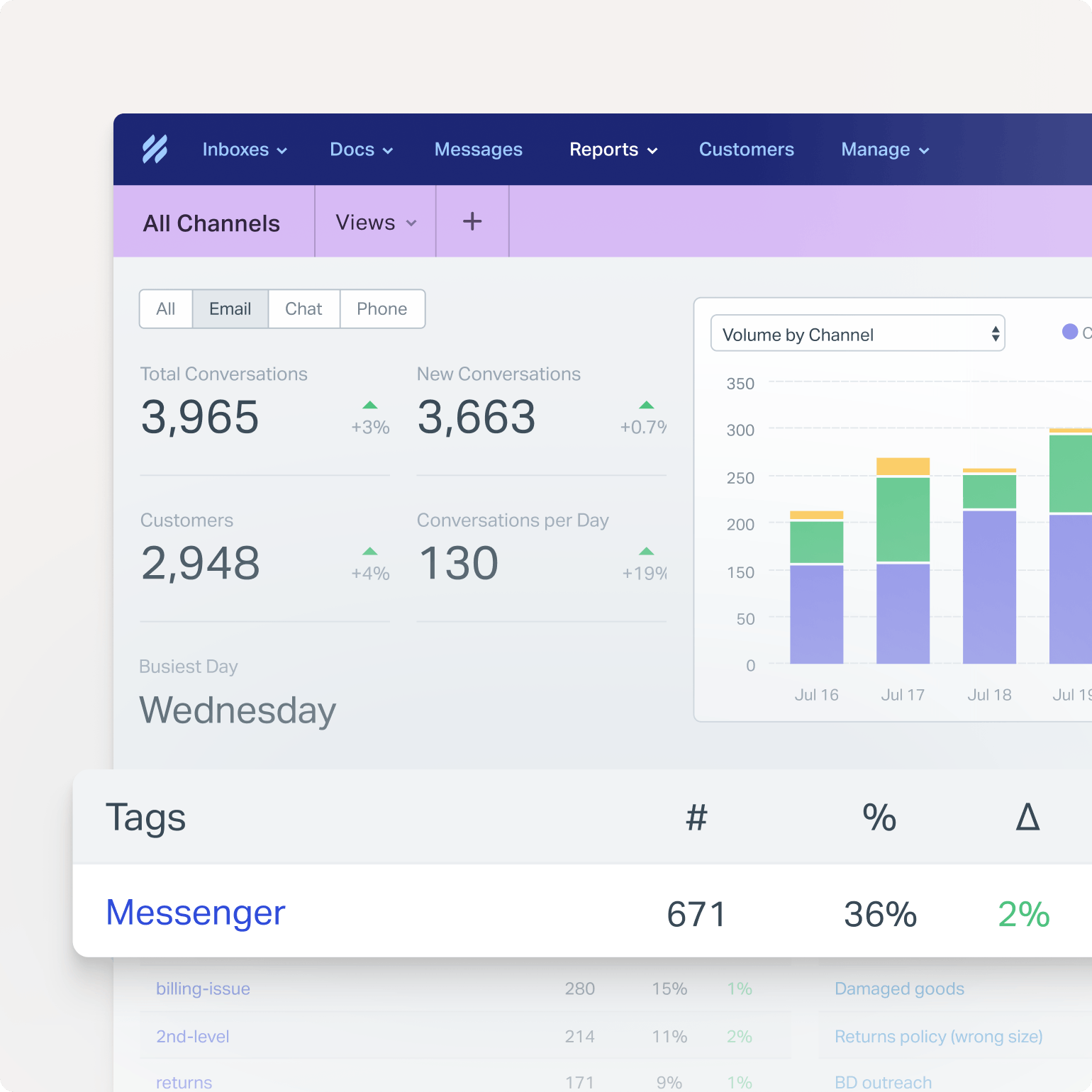Click the Jul 16 chart bar
Image resolution: width=1092 pixels, height=1092 pixels.
click(816, 587)
